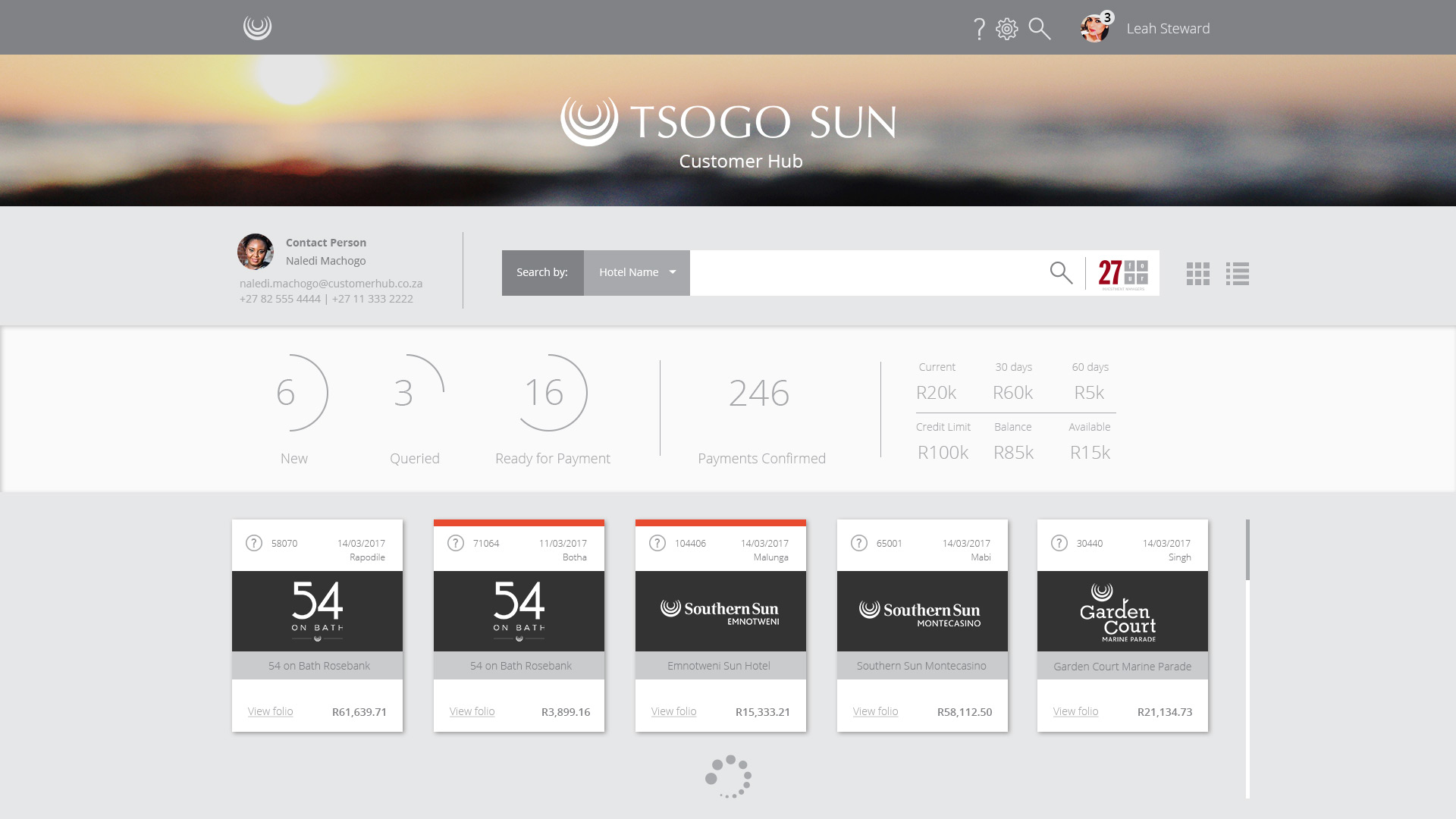
Task: Click the Leah Steward user name menu
Action: (x=1168, y=29)
